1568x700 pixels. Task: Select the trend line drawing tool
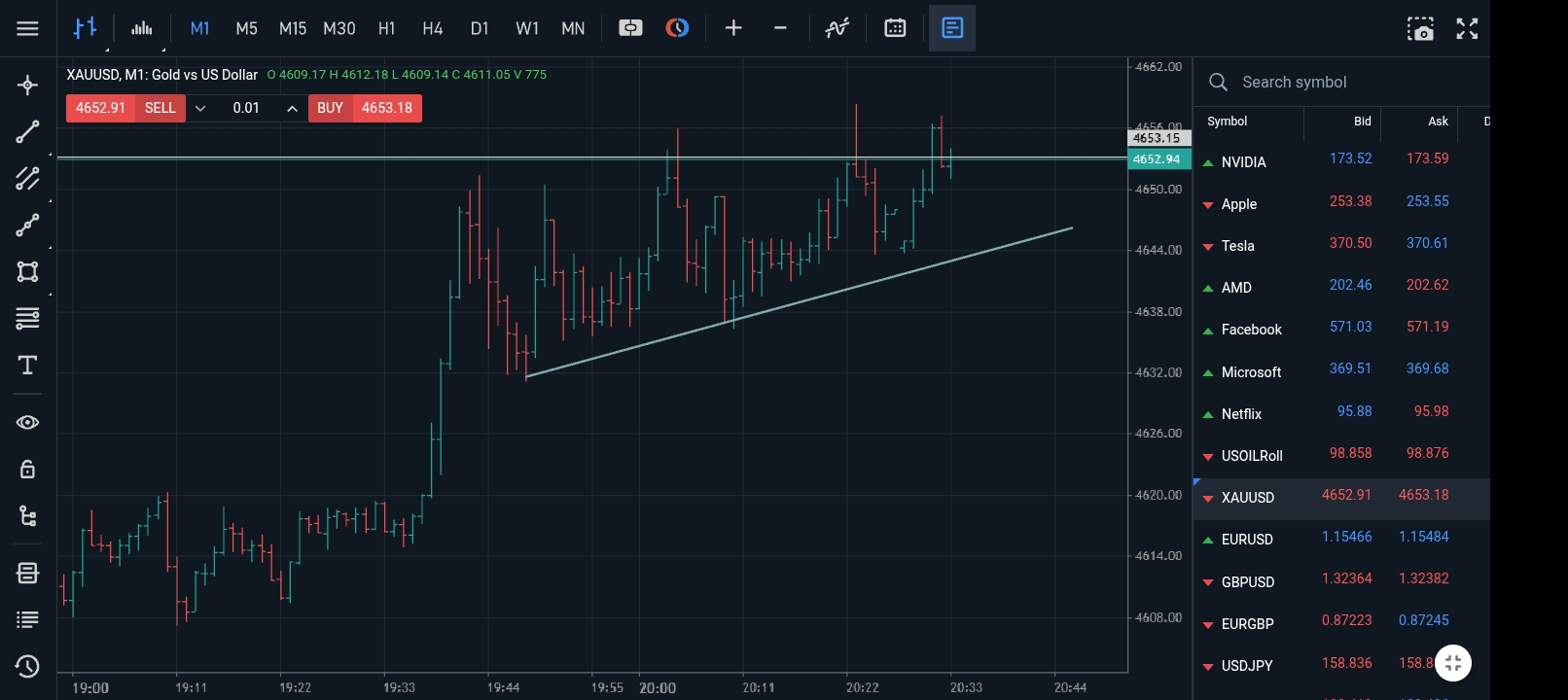click(27, 131)
